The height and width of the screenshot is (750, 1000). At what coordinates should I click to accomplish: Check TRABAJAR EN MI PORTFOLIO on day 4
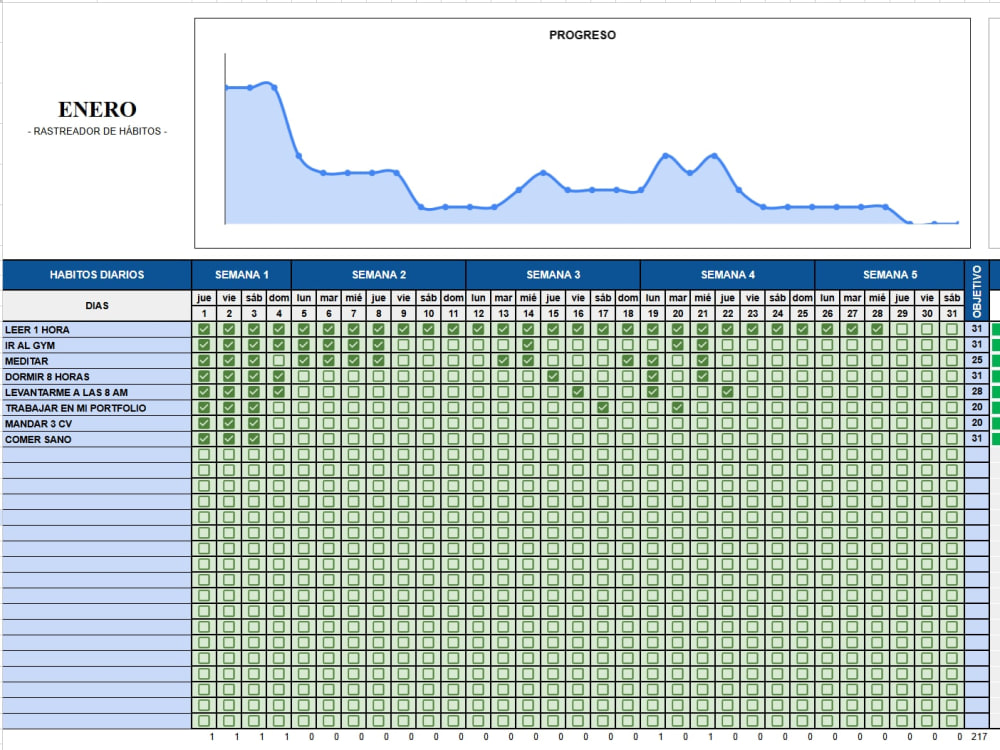pyautogui.click(x=279, y=408)
